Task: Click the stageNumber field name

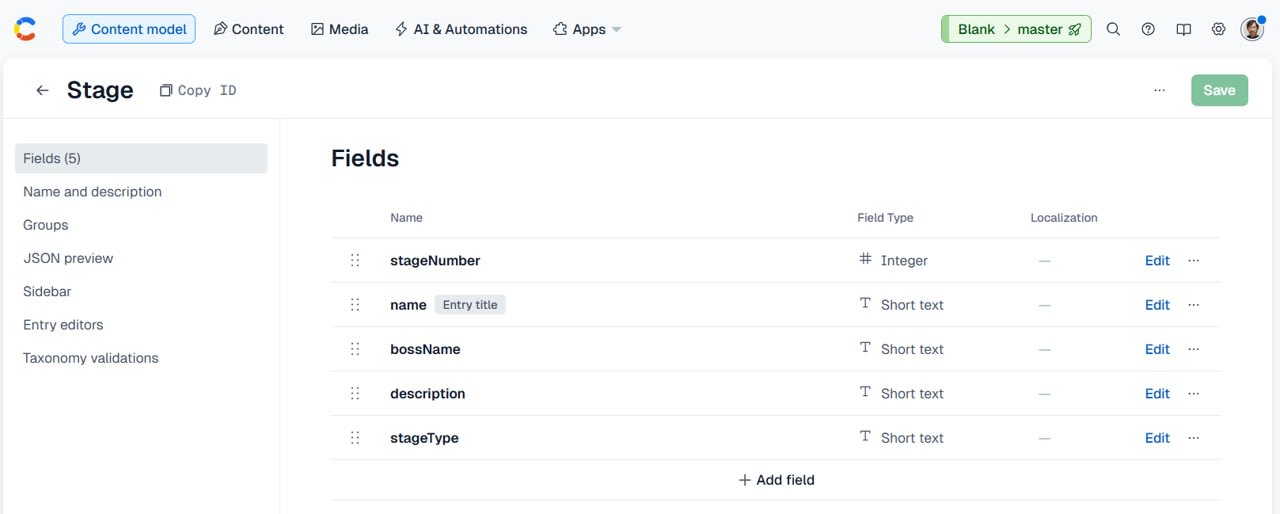Action: point(435,260)
